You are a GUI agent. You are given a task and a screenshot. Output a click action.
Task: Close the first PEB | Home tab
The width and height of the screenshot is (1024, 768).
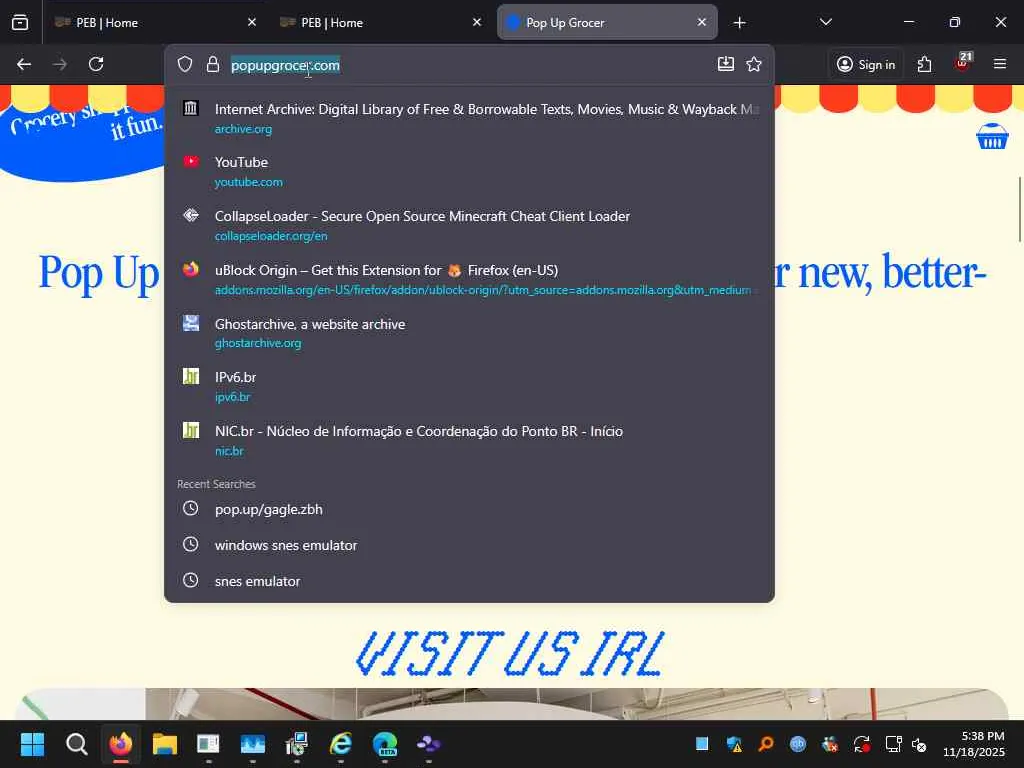coord(251,22)
